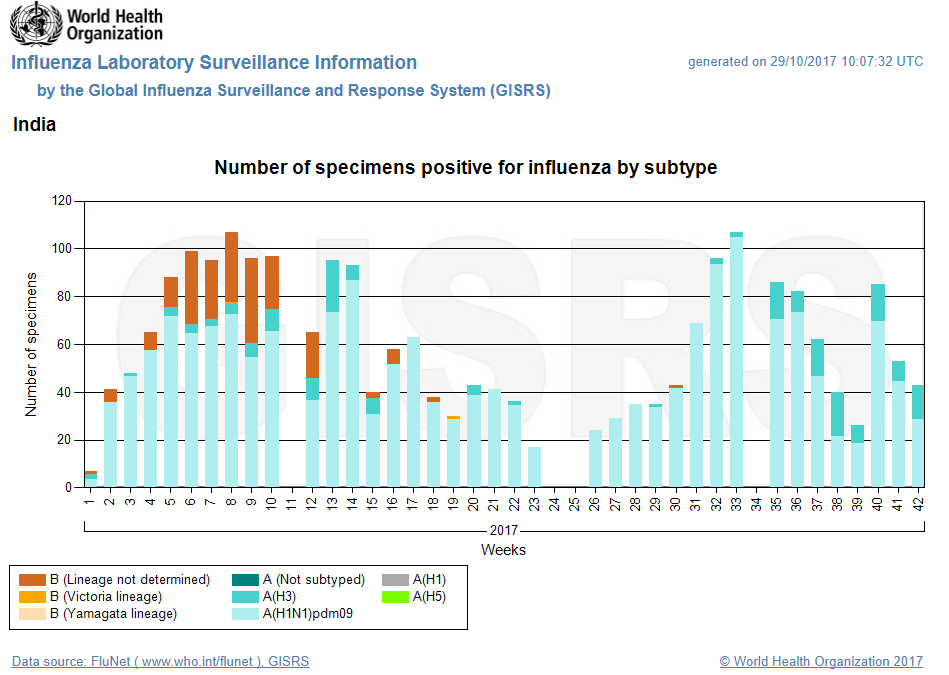This screenshot has width=949, height=675.
Task: Expand the India country heading
Action: (x=36, y=124)
